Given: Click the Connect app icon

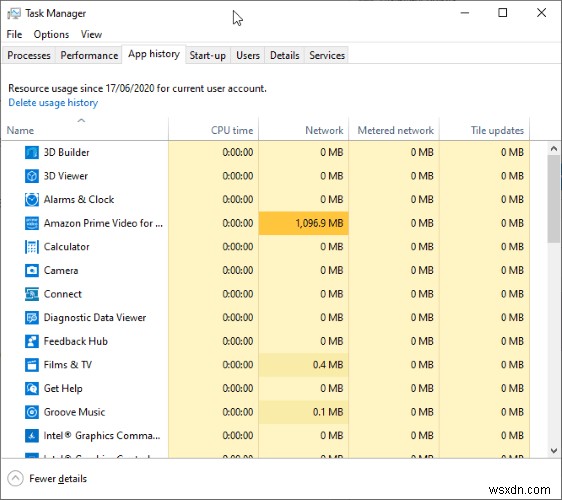Looking at the screenshot, I should [x=32, y=294].
